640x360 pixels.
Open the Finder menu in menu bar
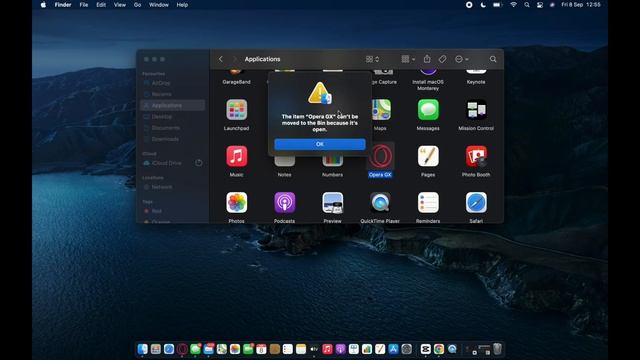[x=63, y=5]
